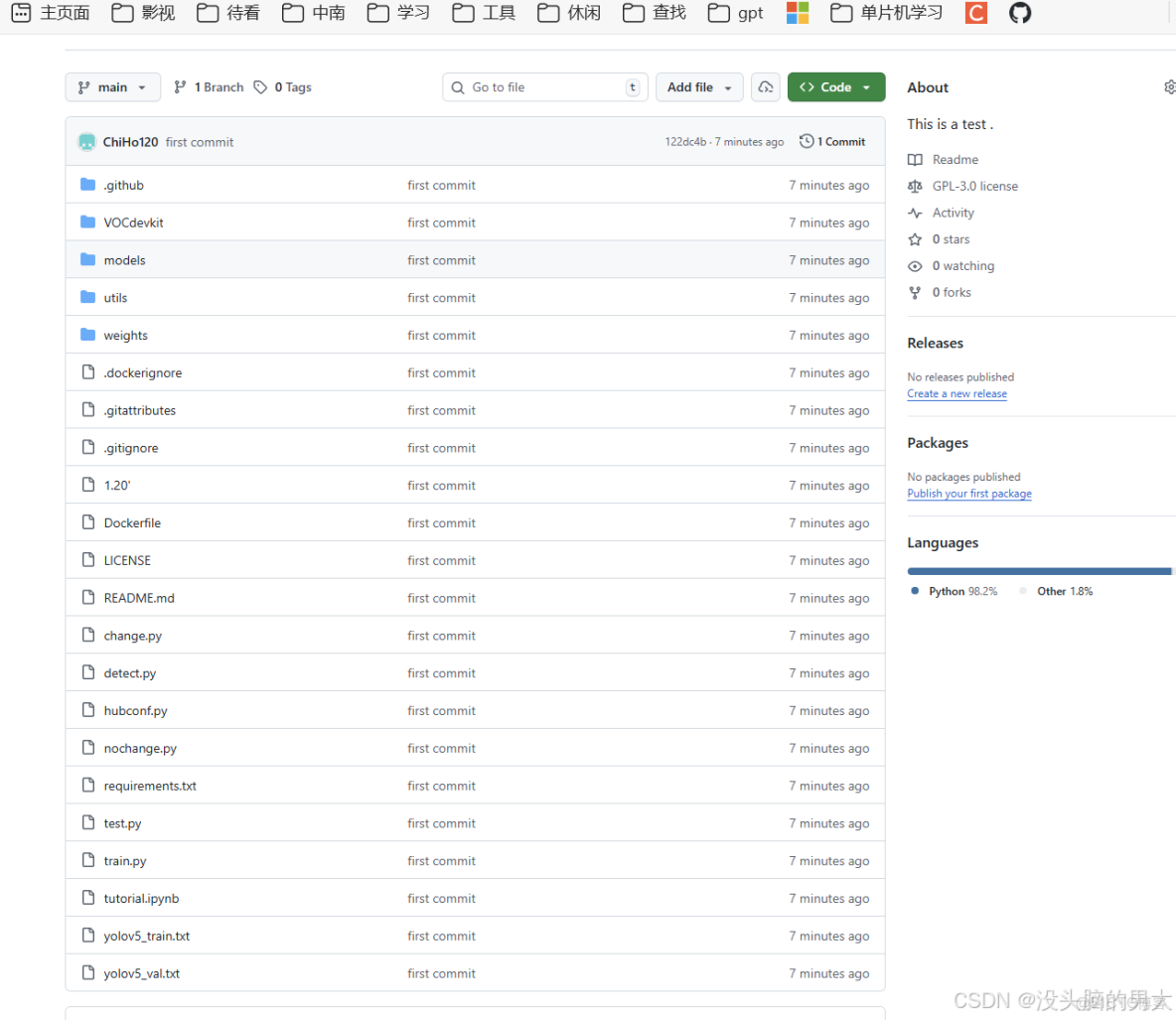The height and width of the screenshot is (1020, 1176).
Task: Click the clock icon showing 1 Commit
Action: (x=806, y=141)
